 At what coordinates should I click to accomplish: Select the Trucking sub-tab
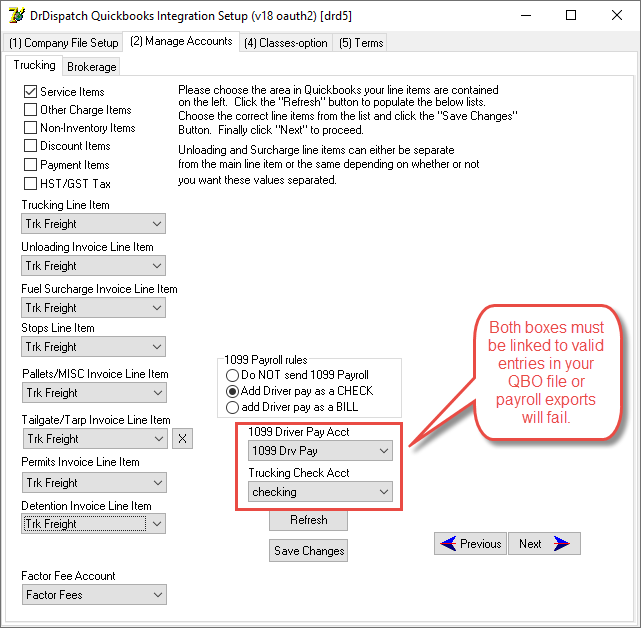pyautogui.click(x=34, y=65)
